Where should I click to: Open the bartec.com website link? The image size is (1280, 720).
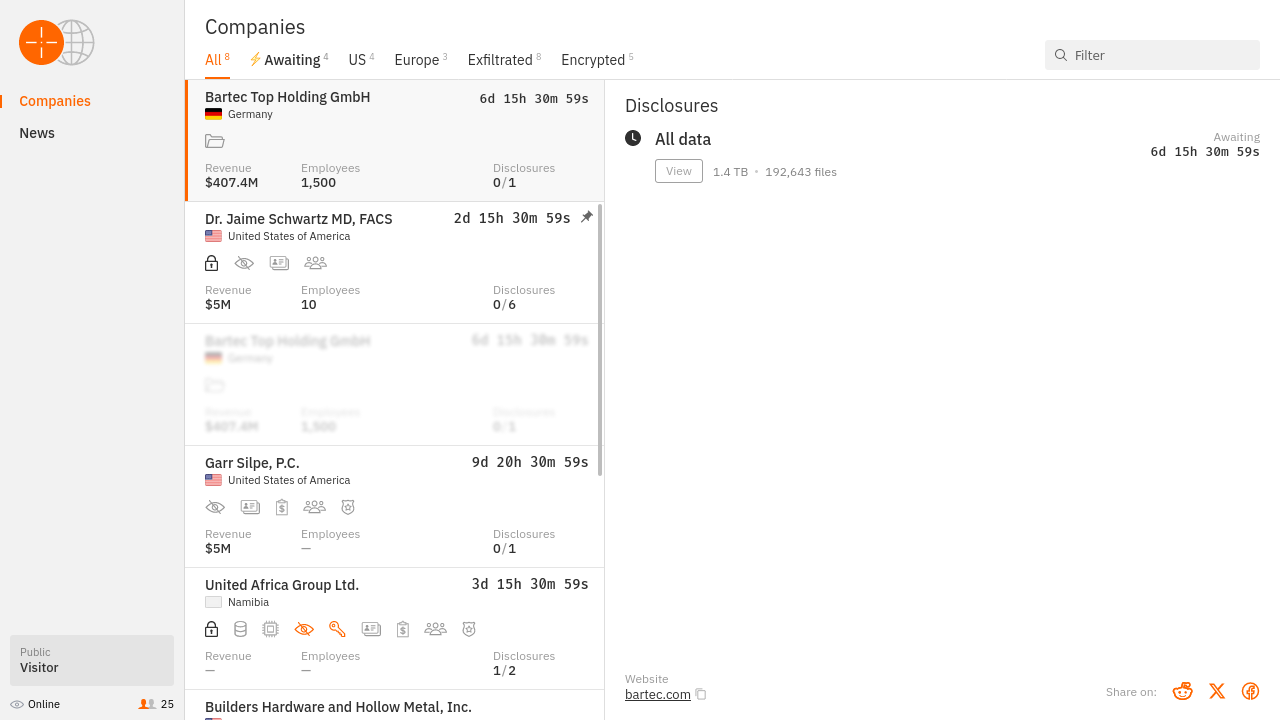pyautogui.click(x=658, y=694)
